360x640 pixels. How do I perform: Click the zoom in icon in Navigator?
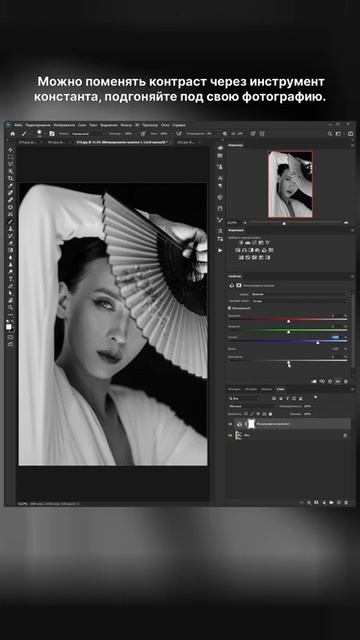(346, 223)
